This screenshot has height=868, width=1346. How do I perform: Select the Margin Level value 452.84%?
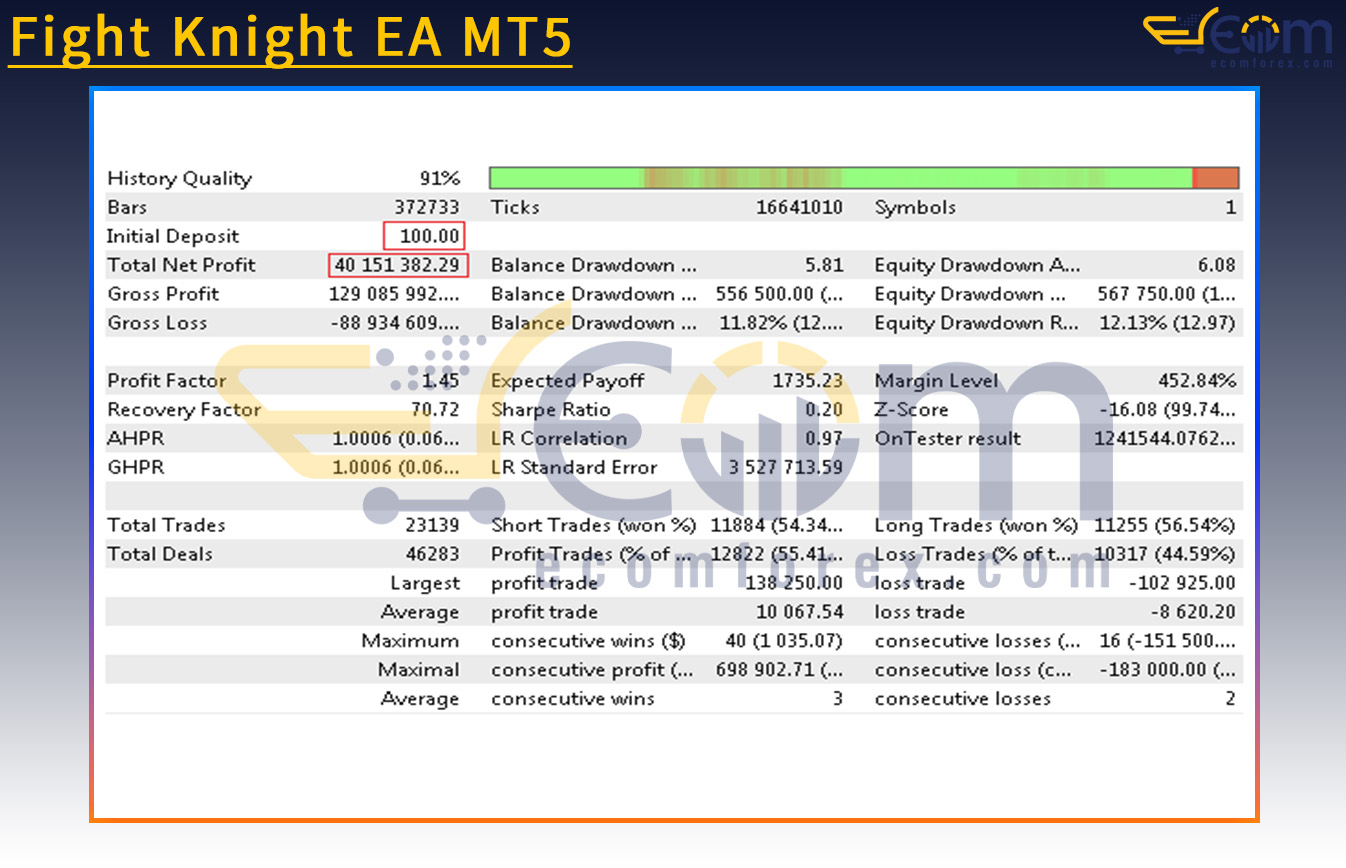point(1197,382)
